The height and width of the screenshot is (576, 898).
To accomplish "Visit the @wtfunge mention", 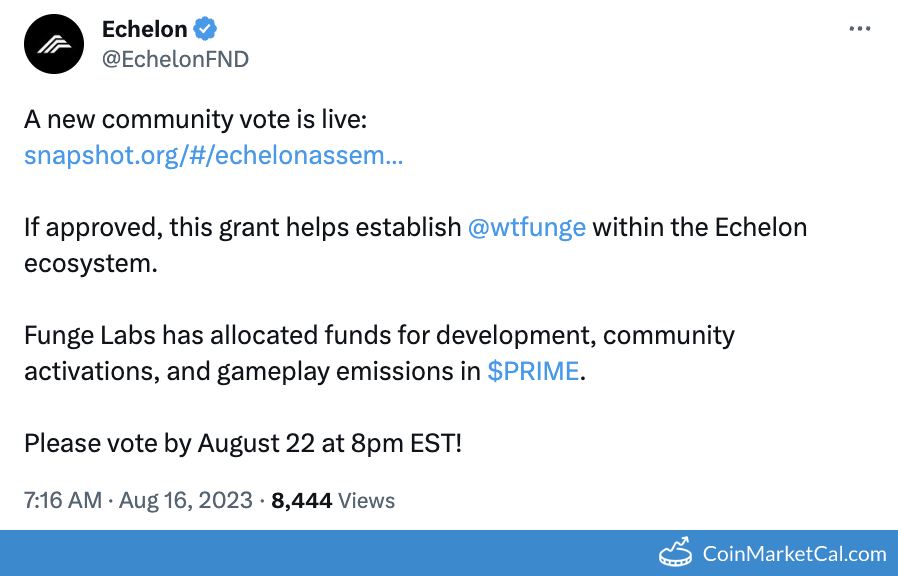I will click(526, 227).
